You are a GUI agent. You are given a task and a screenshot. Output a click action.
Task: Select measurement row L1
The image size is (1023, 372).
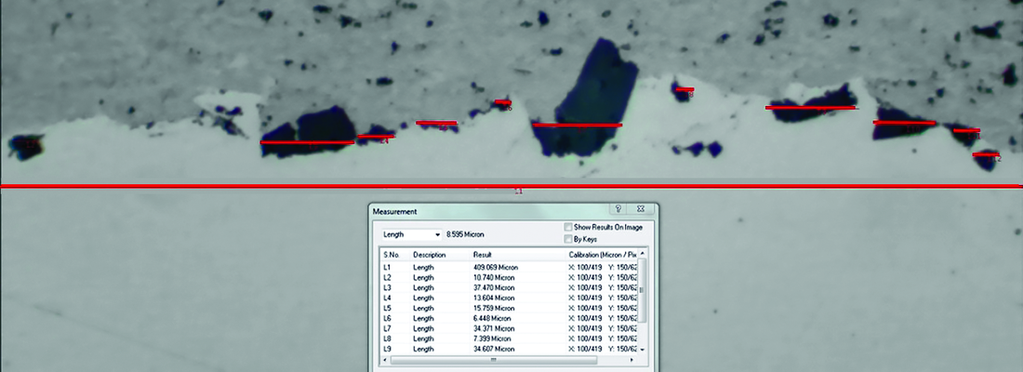(x=510, y=268)
